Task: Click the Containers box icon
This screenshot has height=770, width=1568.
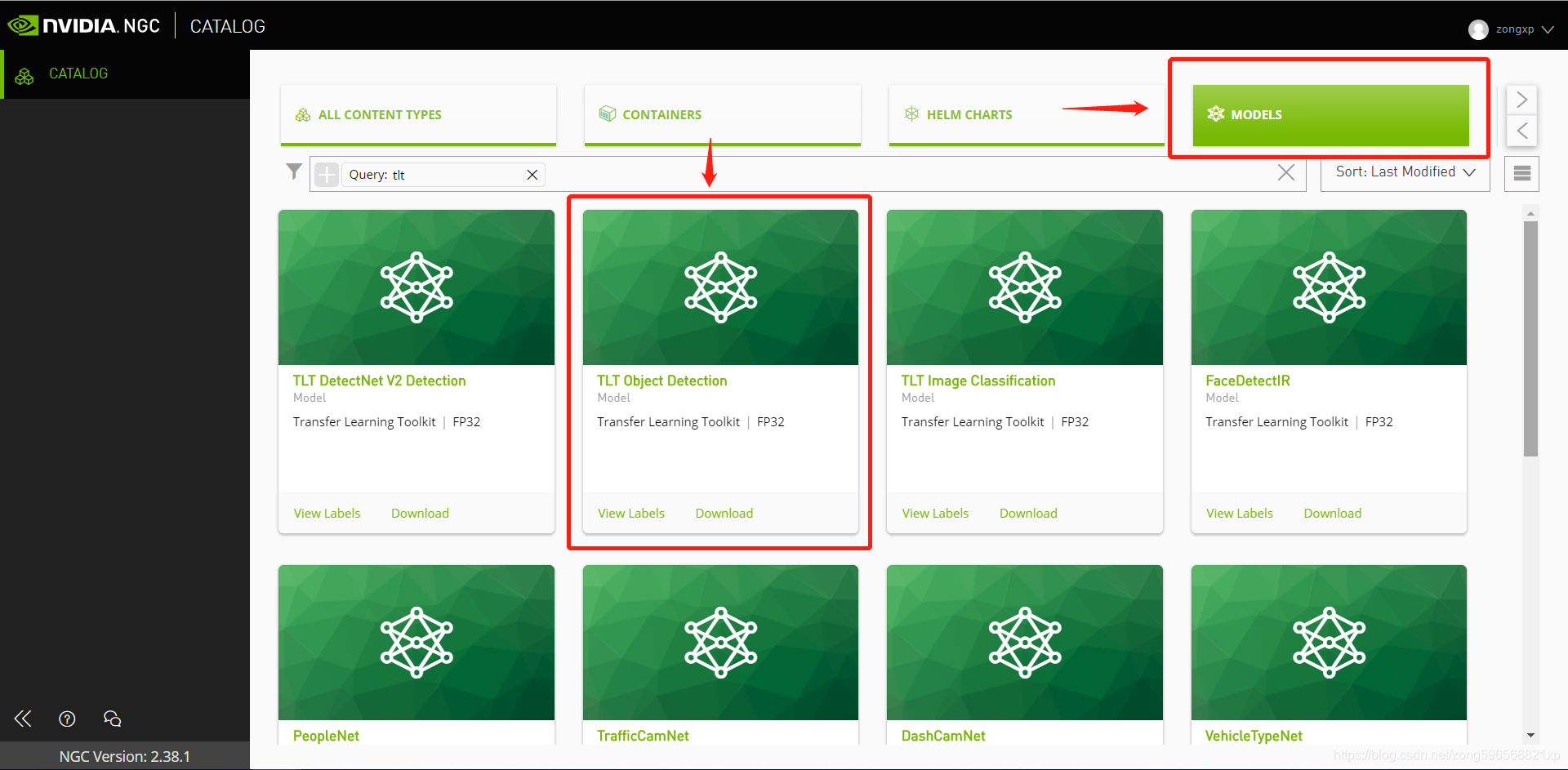Action: 608,113
